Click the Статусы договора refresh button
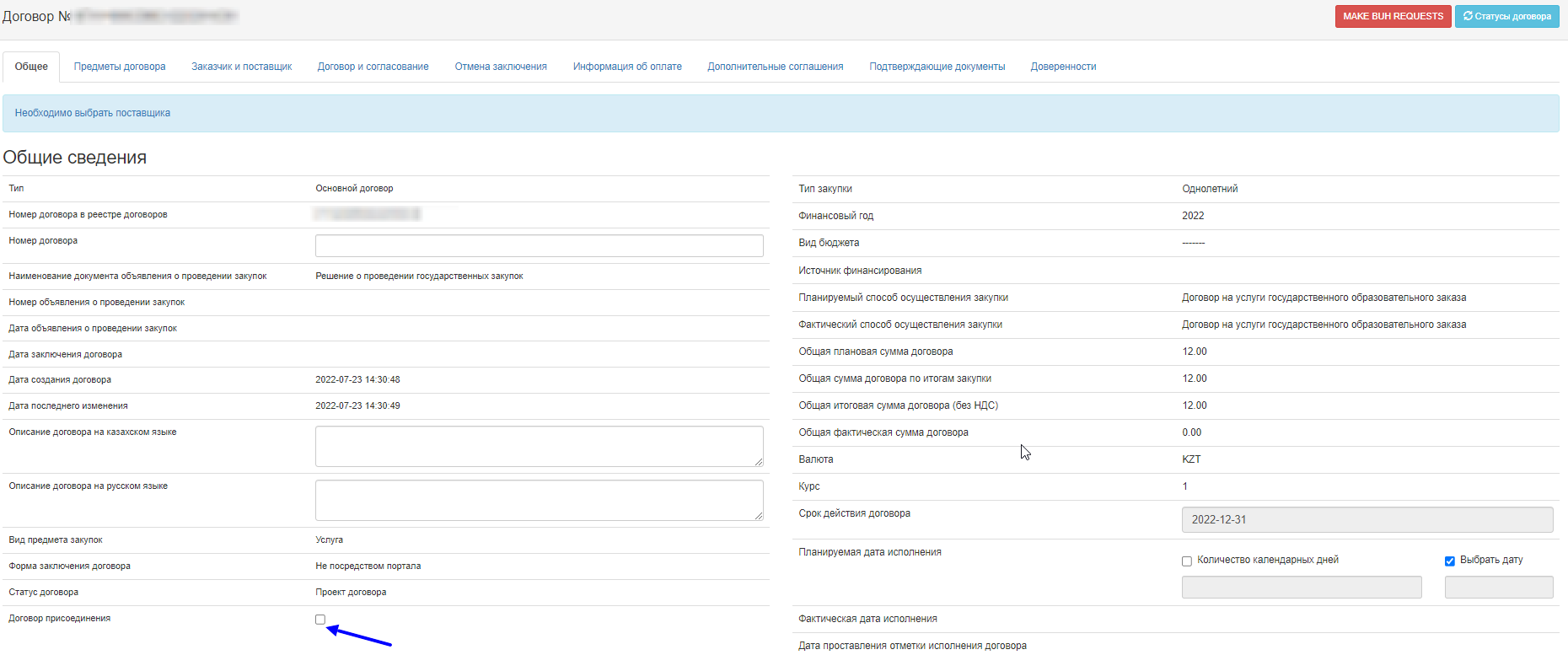The height and width of the screenshot is (655, 1568). click(1506, 16)
